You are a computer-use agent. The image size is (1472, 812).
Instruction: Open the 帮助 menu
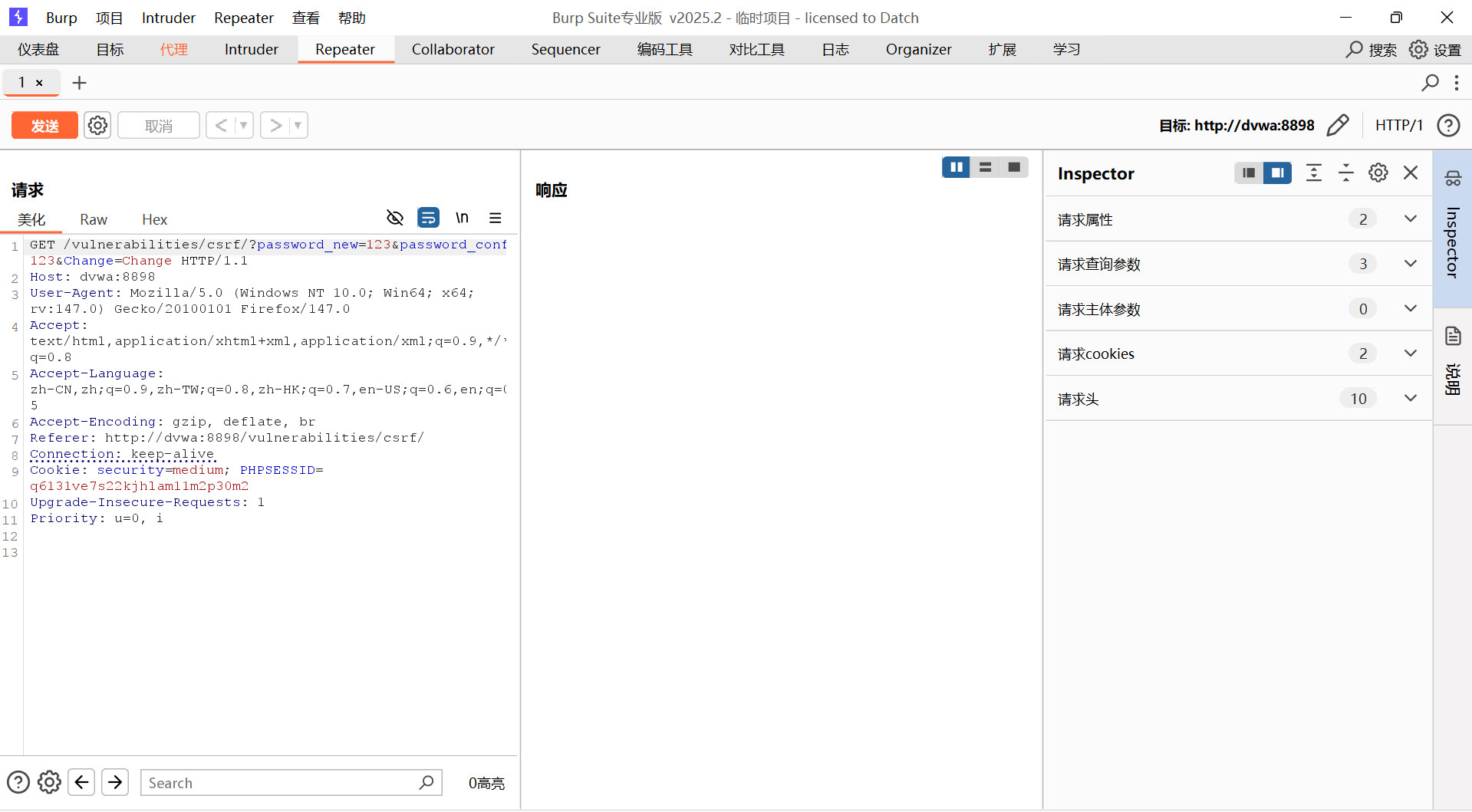tap(351, 18)
